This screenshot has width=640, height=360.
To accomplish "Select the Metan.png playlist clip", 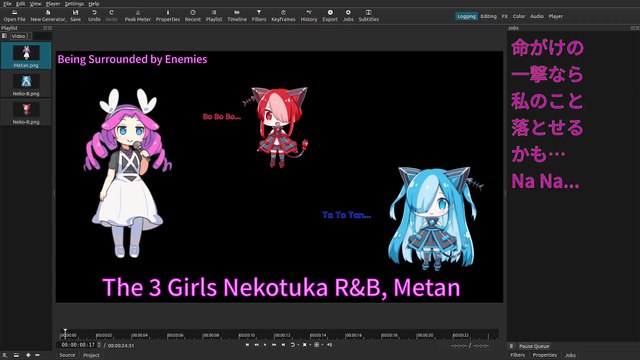I will click(26, 56).
